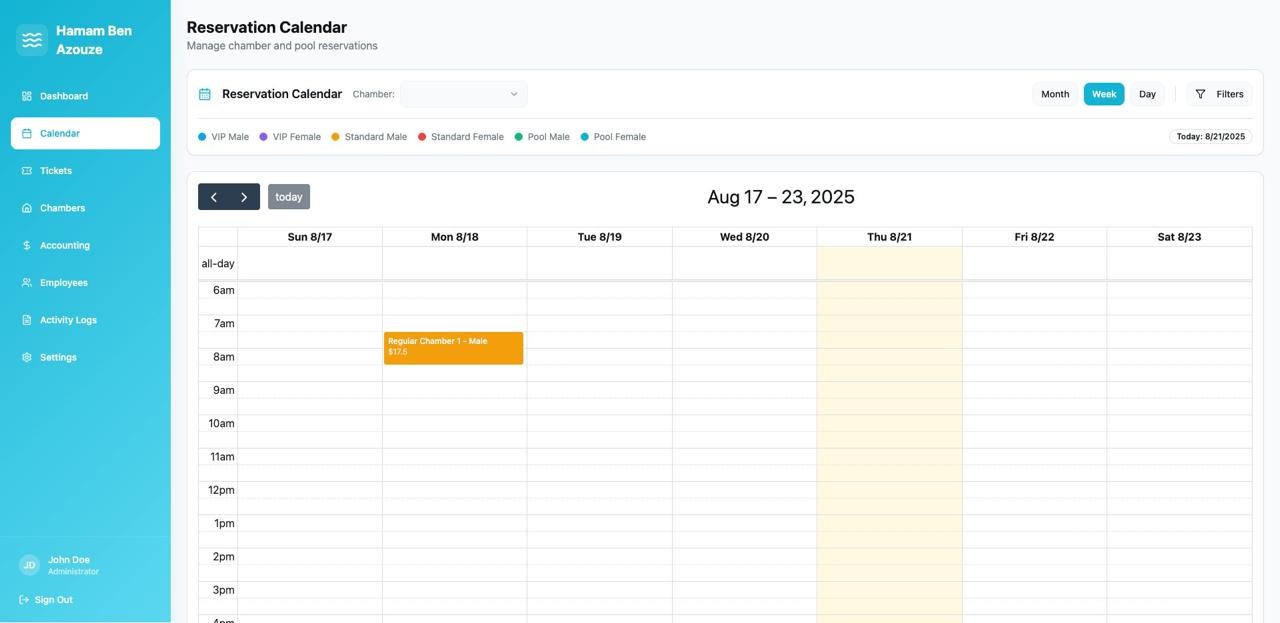Screen dimensions: 1280x623
Task: Click the Chambers house icon in sidebar
Action: [27, 208]
